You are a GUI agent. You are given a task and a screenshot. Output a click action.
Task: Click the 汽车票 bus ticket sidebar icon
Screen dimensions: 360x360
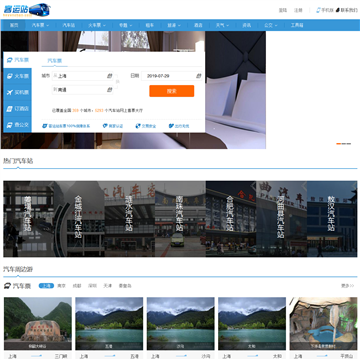pyautogui.click(x=10, y=60)
